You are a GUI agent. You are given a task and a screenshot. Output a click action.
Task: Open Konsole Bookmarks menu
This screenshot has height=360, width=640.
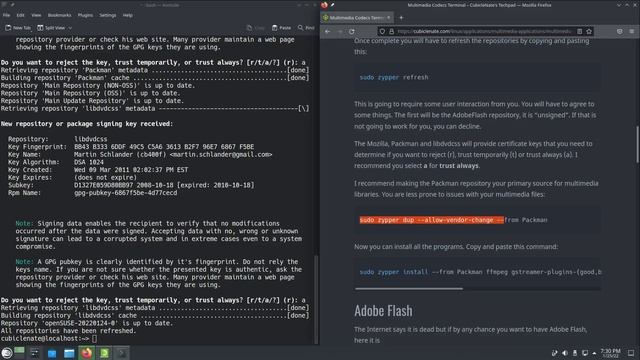pos(60,15)
